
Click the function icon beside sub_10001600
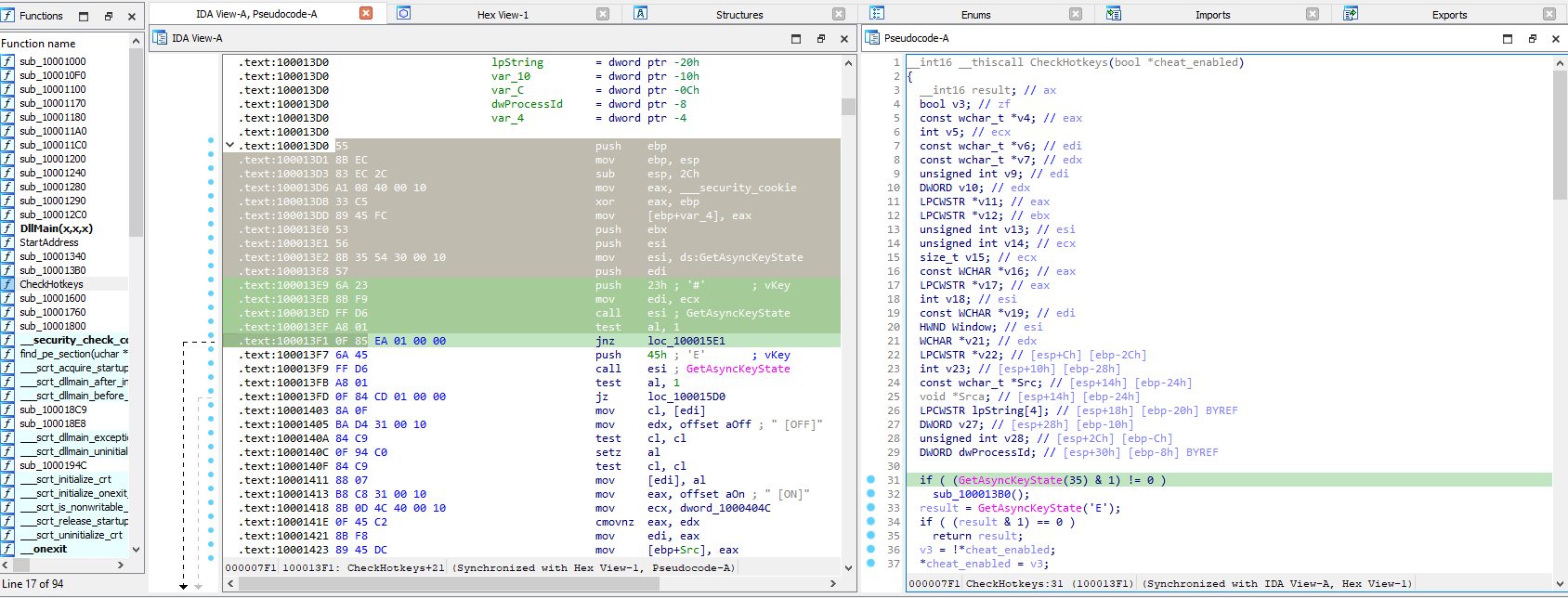pyautogui.click(x=8, y=298)
